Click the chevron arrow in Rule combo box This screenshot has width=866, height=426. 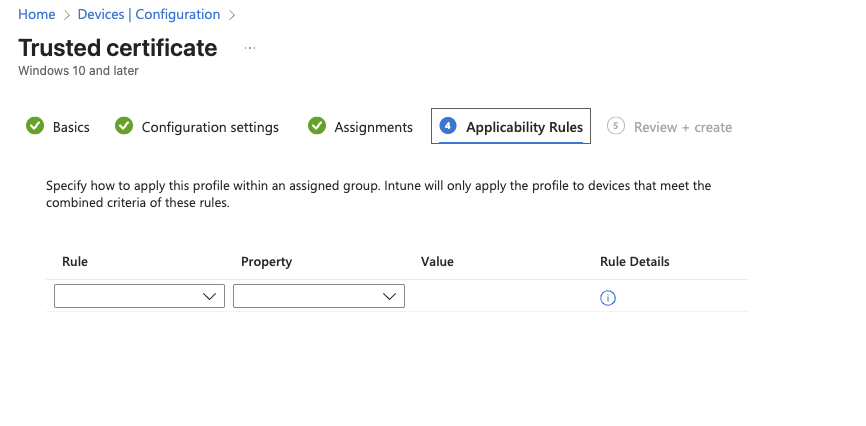click(209, 297)
